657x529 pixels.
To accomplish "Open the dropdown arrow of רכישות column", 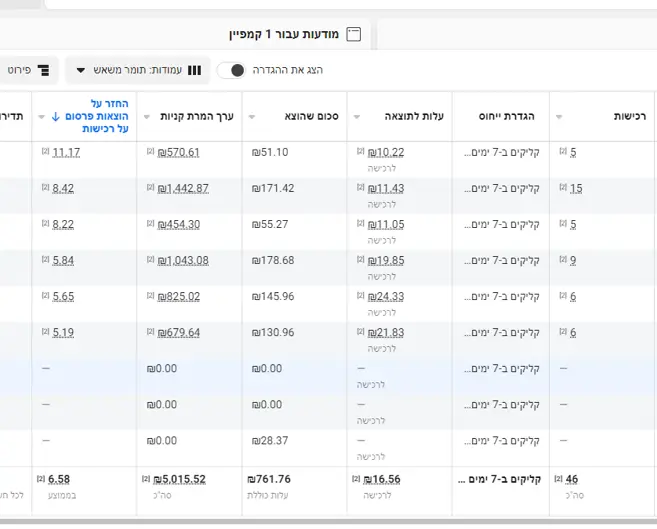I will tap(559, 117).
